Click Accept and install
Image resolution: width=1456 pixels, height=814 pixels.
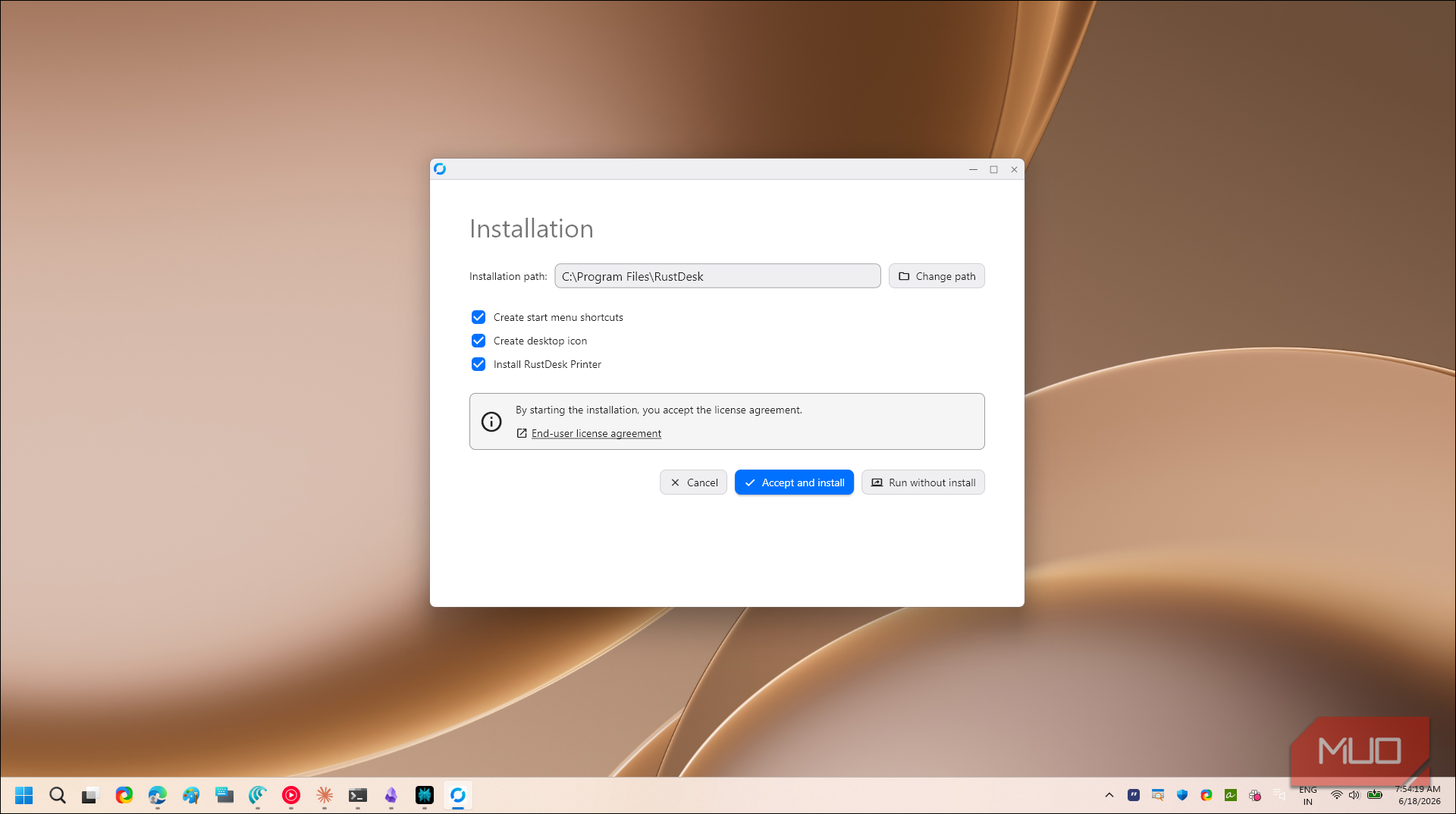click(794, 482)
